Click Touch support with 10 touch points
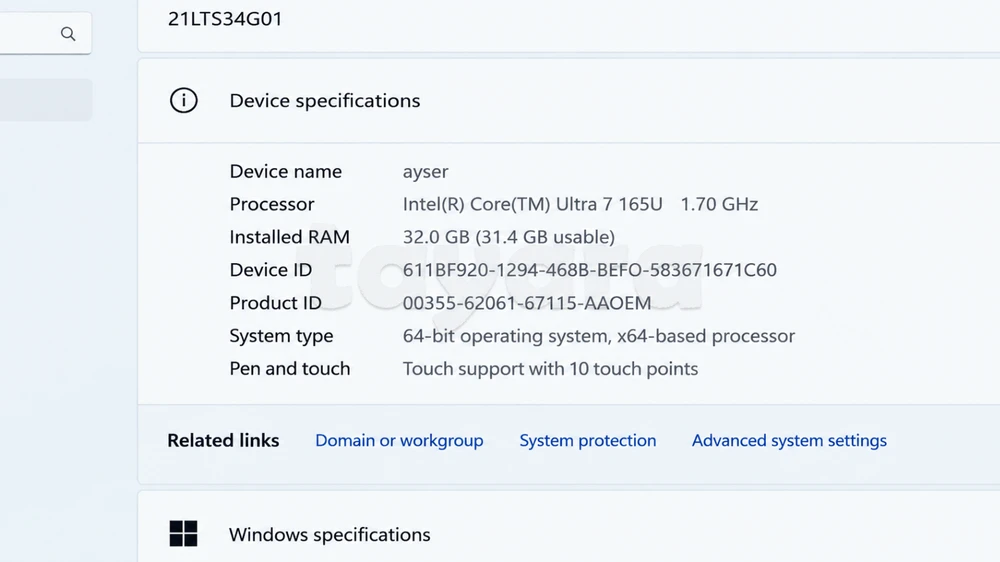The width and height of the screenshot is (1000, 562). tap(550, 369)
